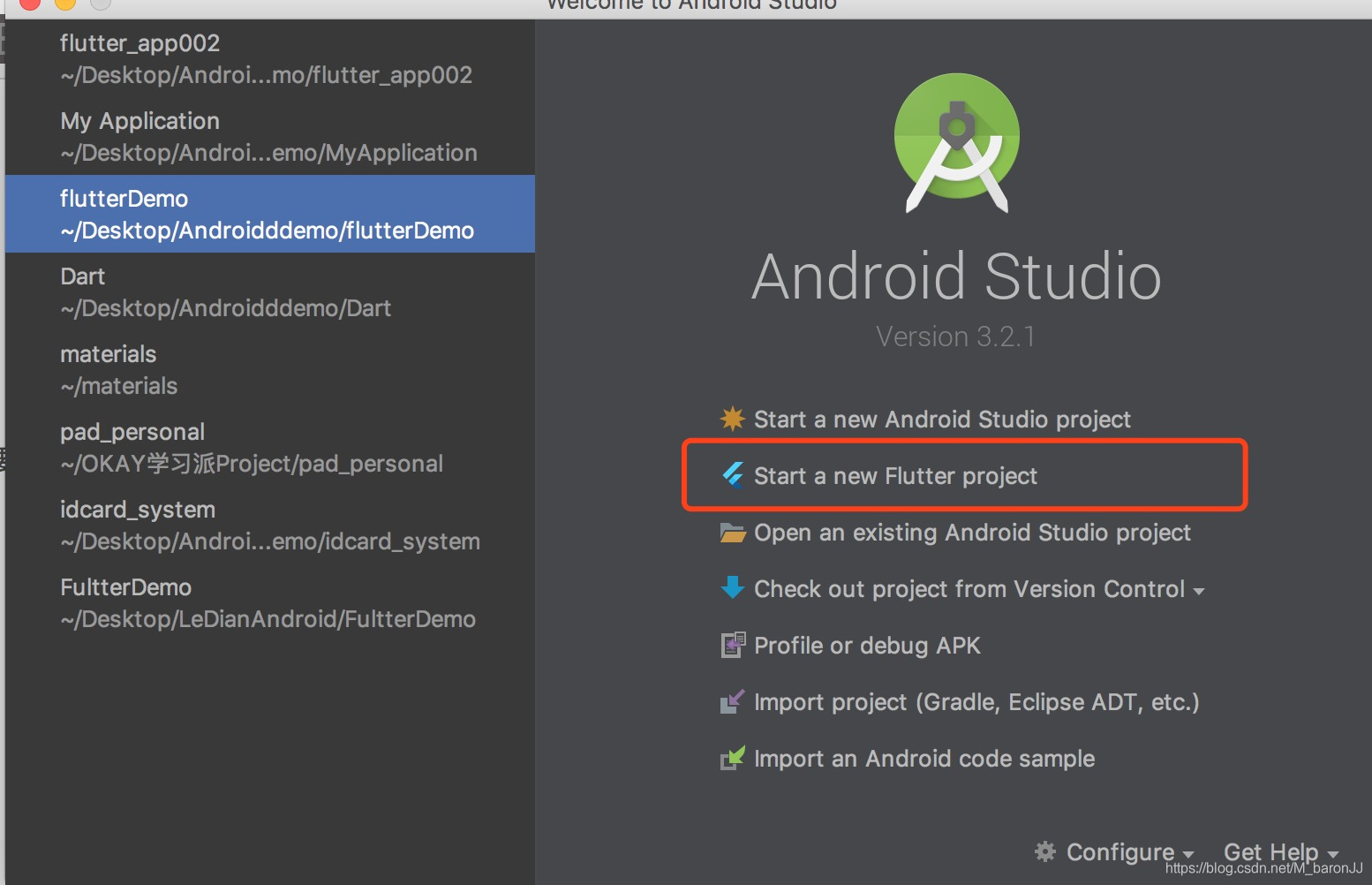Click the yellow minimize window button
This screenshot has width=1372, height=885.
coord(65,3)
